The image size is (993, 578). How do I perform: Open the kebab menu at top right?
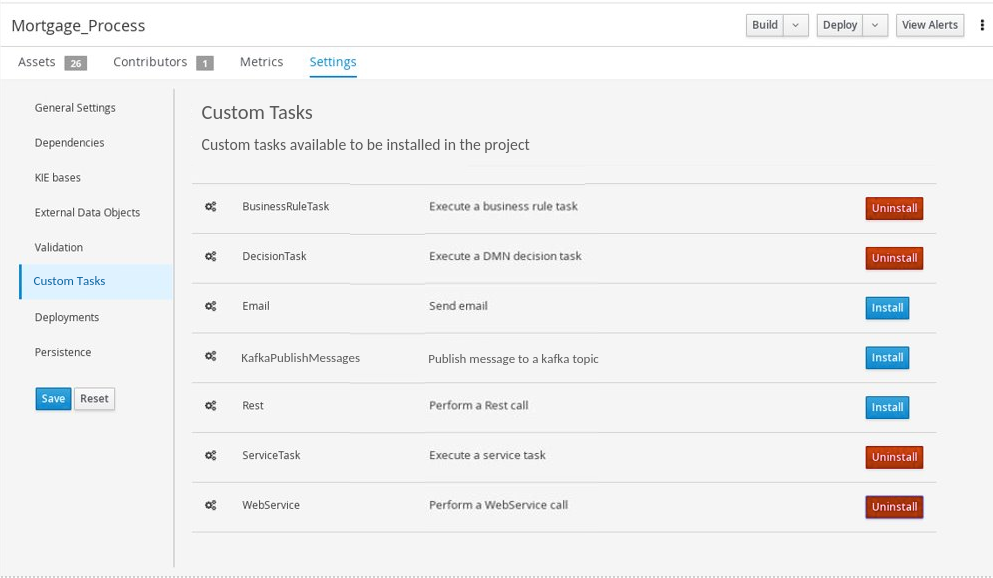[982, 26]
